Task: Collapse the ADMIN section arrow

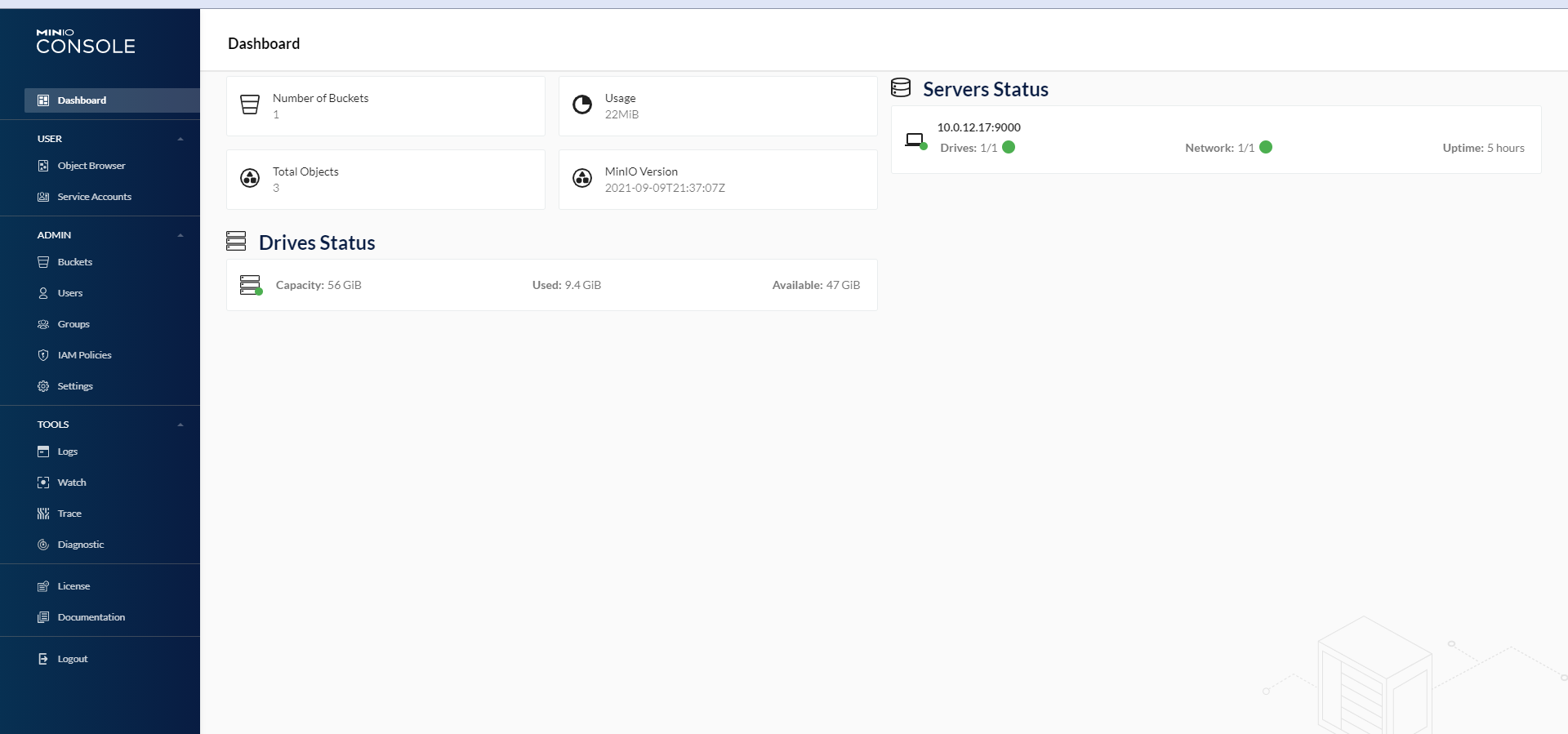Action: coord(180,236)
